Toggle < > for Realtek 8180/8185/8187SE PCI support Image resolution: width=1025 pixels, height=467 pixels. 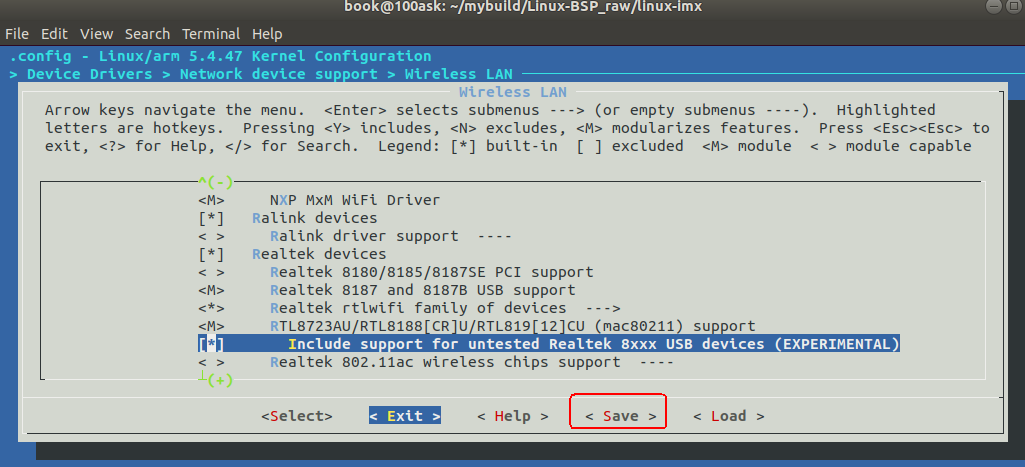[x=211, y=272]
